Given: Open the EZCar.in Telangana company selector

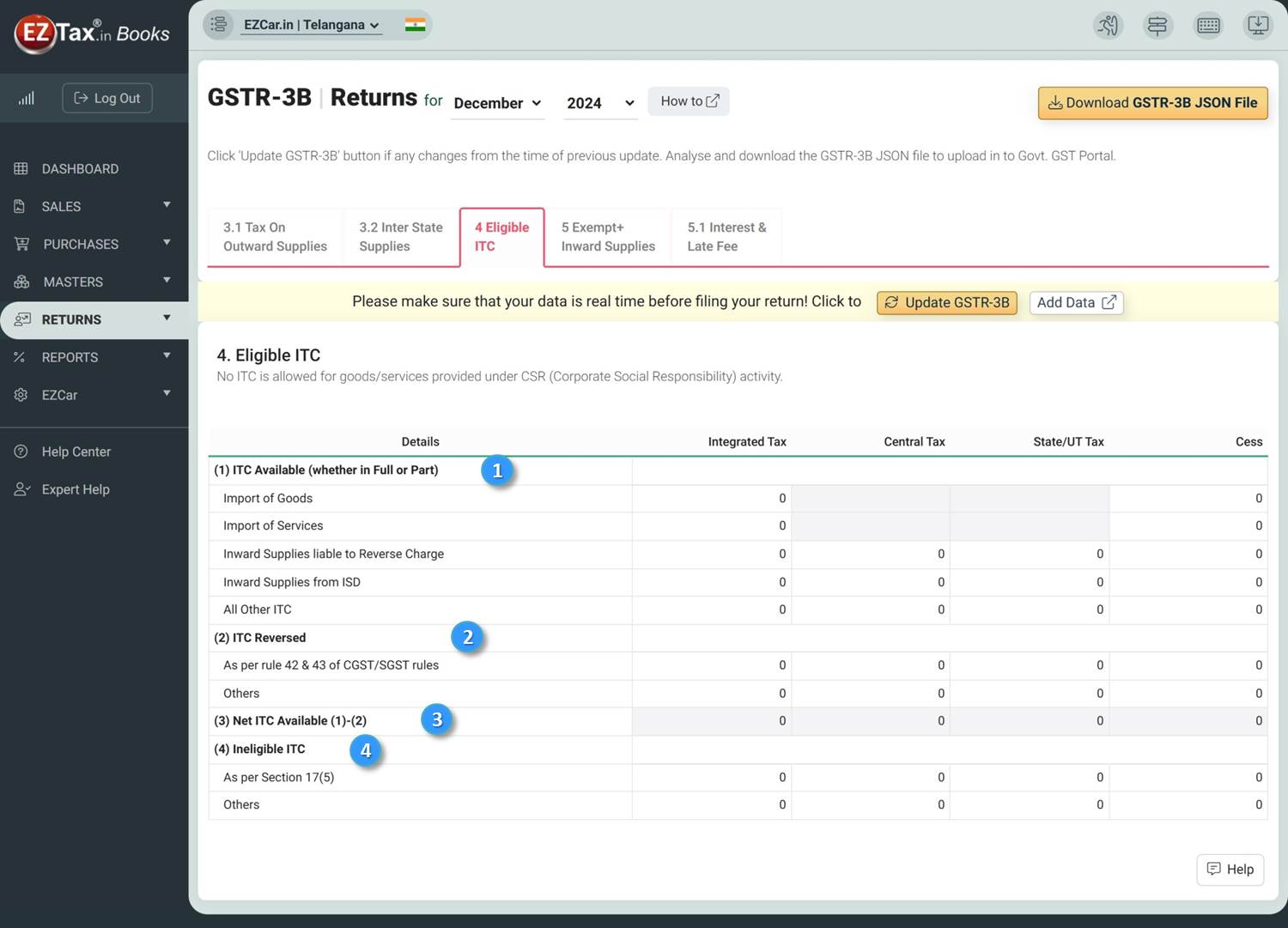Looking at the screenshot, I should (312, 24).
